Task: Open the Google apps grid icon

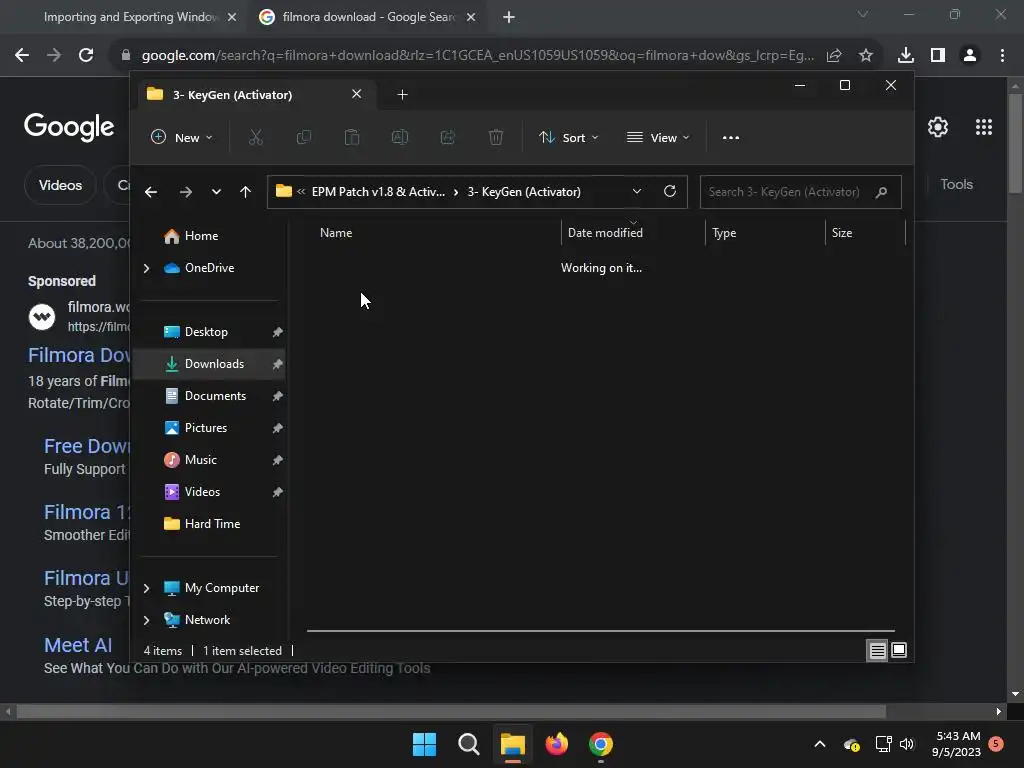Action: click(x=984, y=127)
